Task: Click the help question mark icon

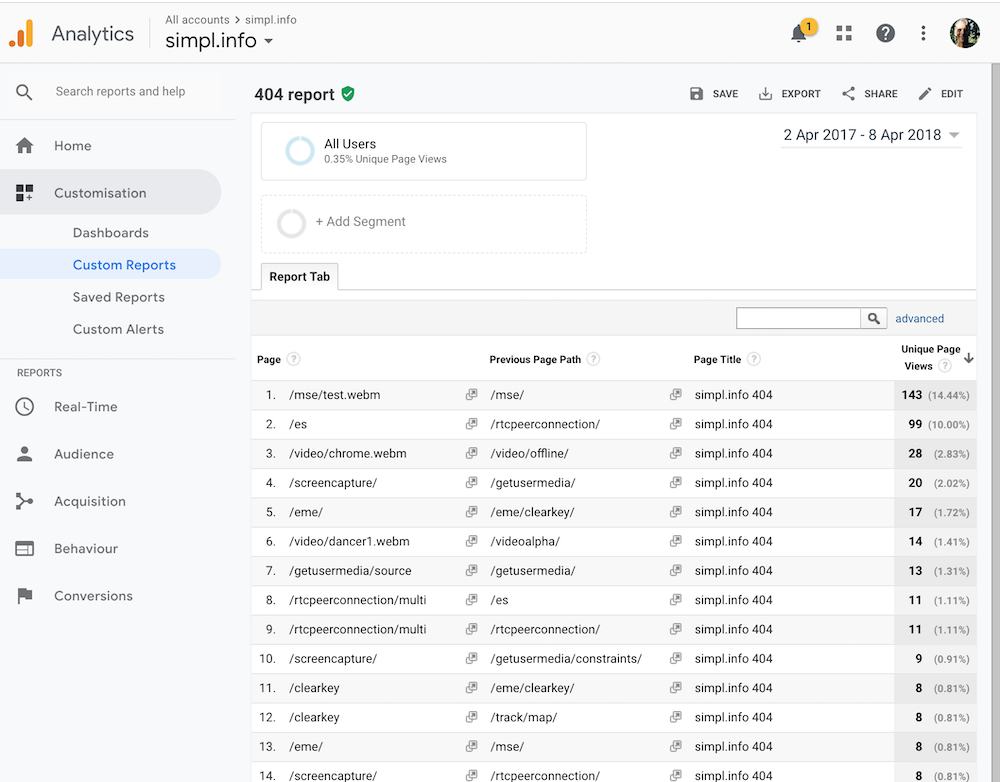Action: point(885,33)
